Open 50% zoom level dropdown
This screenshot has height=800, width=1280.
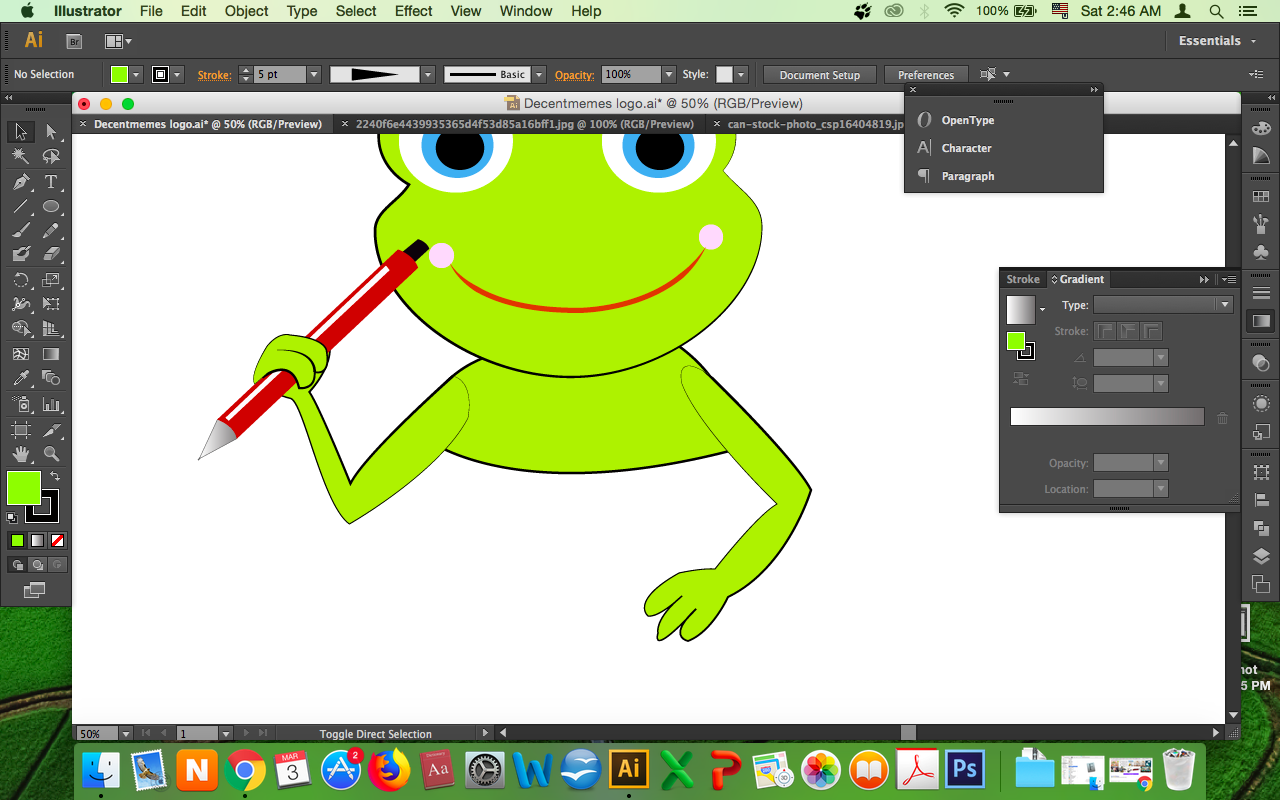(125, 734)
